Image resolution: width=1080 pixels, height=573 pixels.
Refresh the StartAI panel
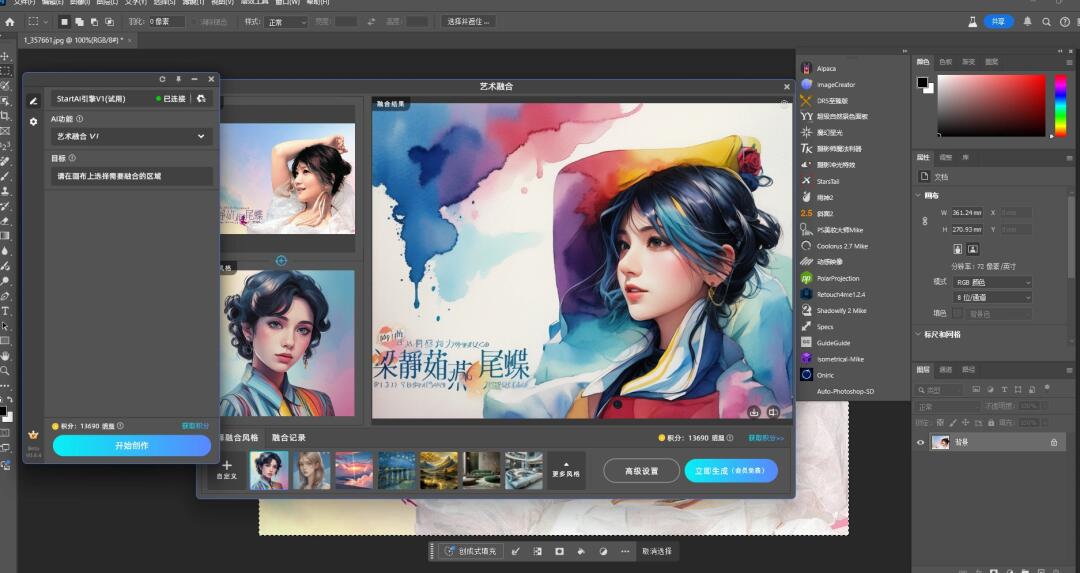click(x=163, y=79)
